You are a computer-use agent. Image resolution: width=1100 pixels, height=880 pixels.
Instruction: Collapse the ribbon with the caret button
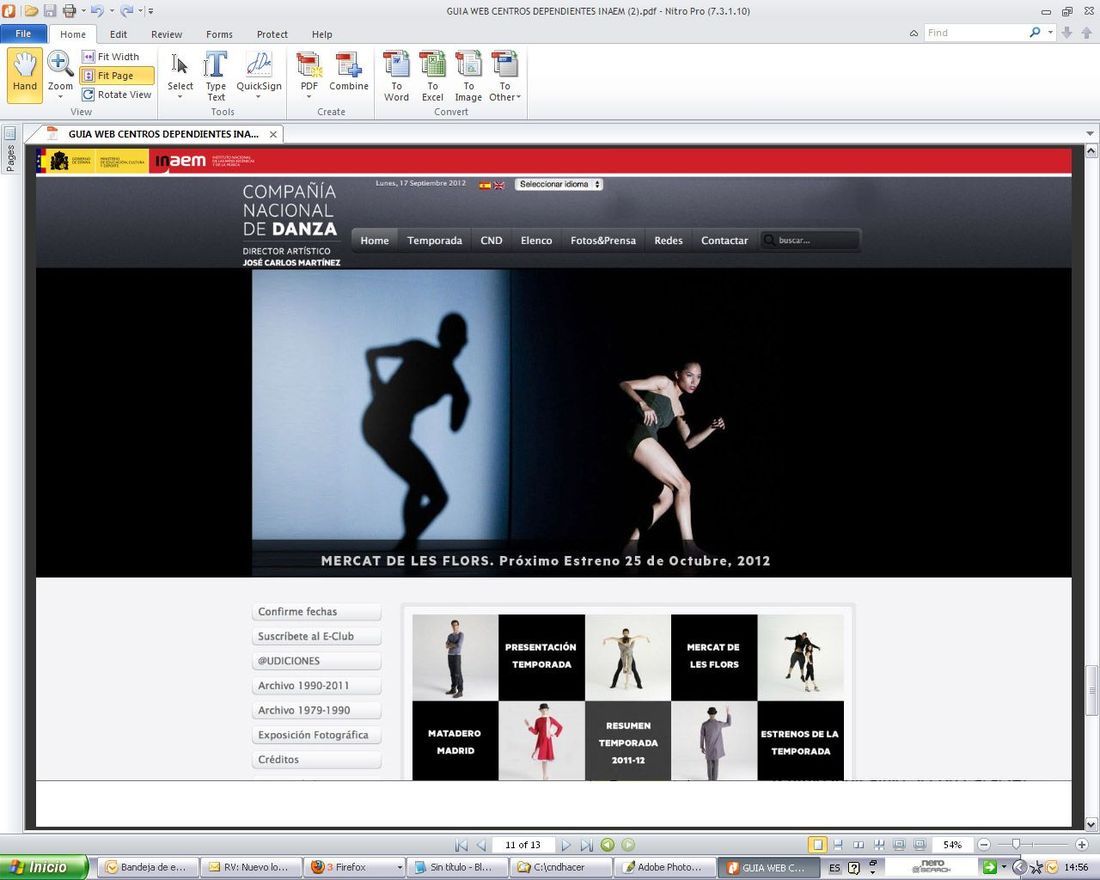pos(913,33)
